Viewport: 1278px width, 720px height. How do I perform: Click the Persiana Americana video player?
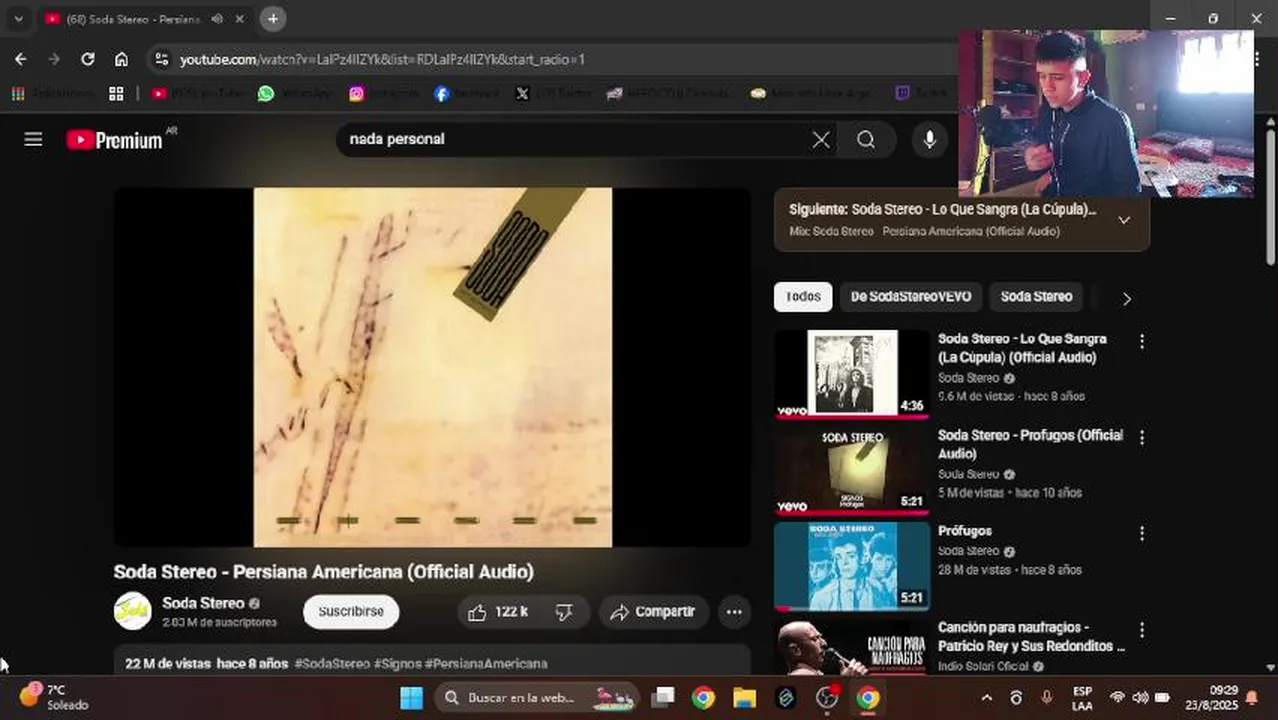click(432, 368)
